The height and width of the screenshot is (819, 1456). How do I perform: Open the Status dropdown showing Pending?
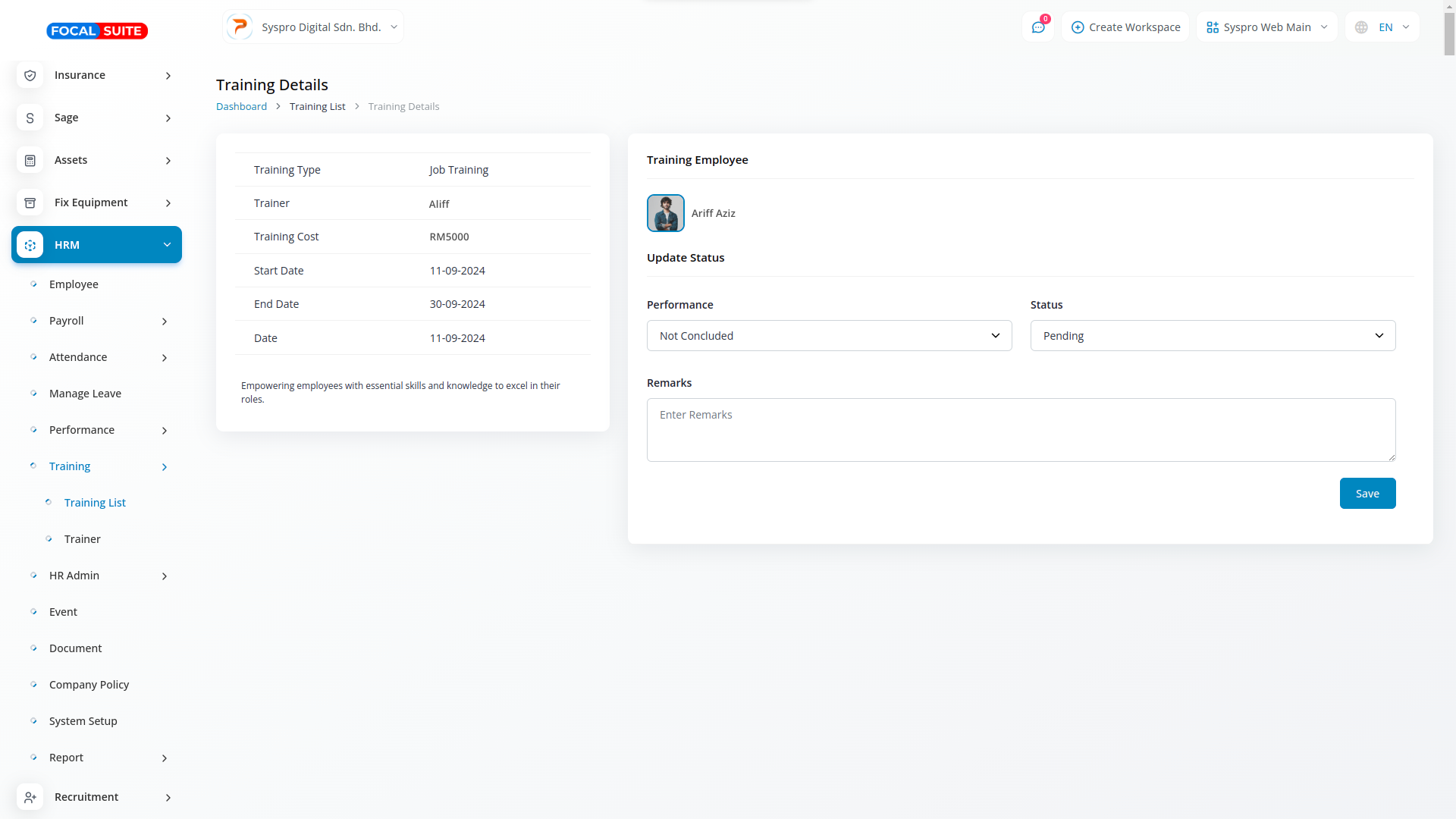coord(1212,336)
